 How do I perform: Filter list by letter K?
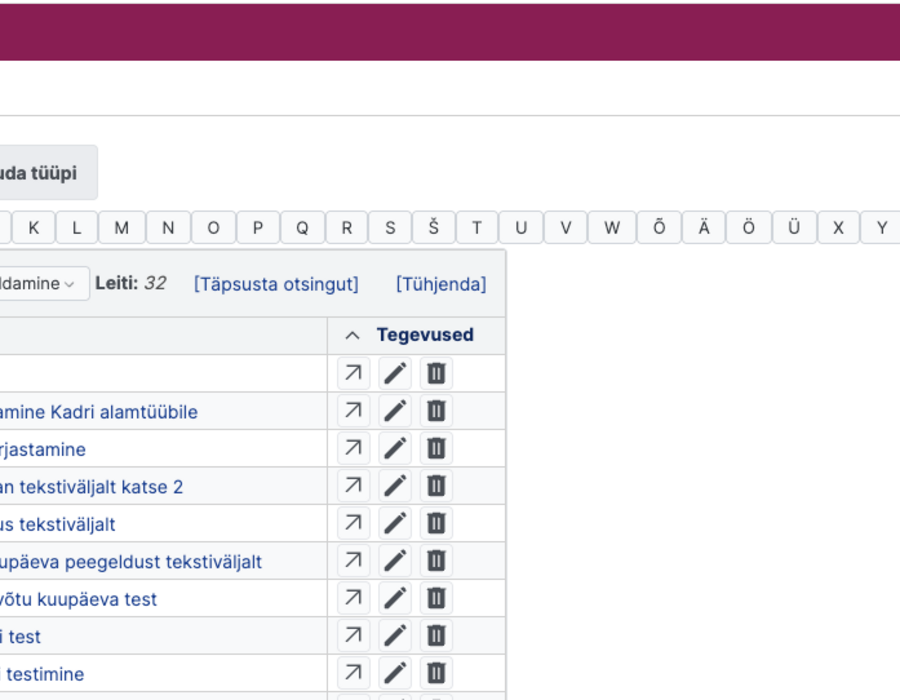tap(34, 228)
